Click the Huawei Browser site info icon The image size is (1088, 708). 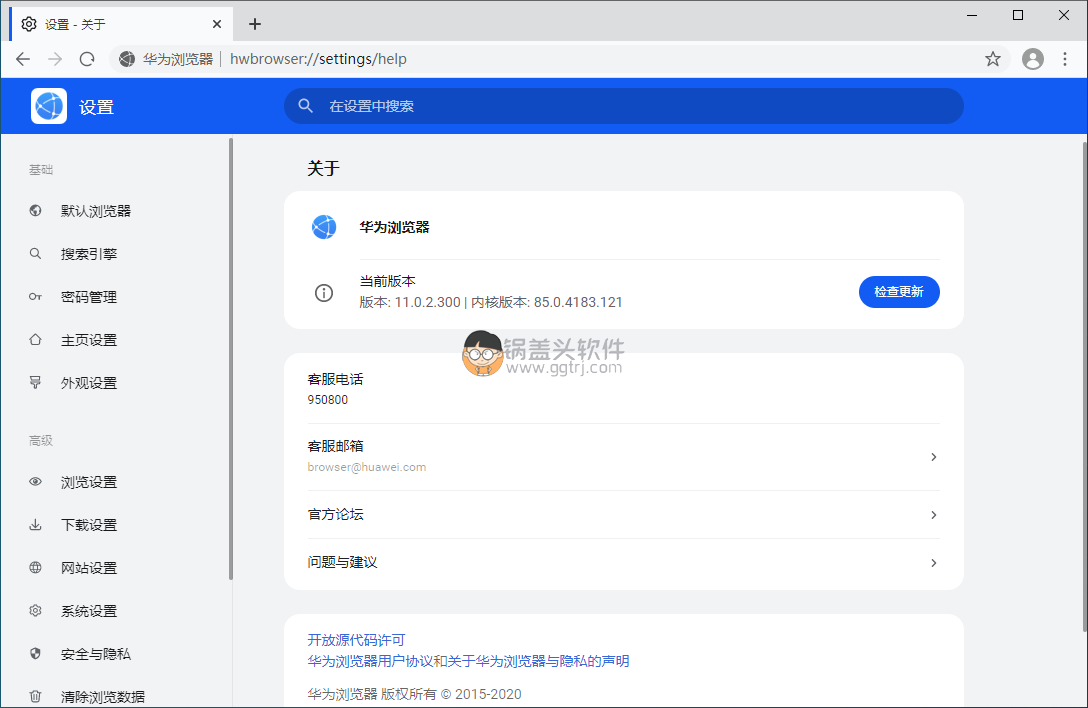tap(126, 59)
